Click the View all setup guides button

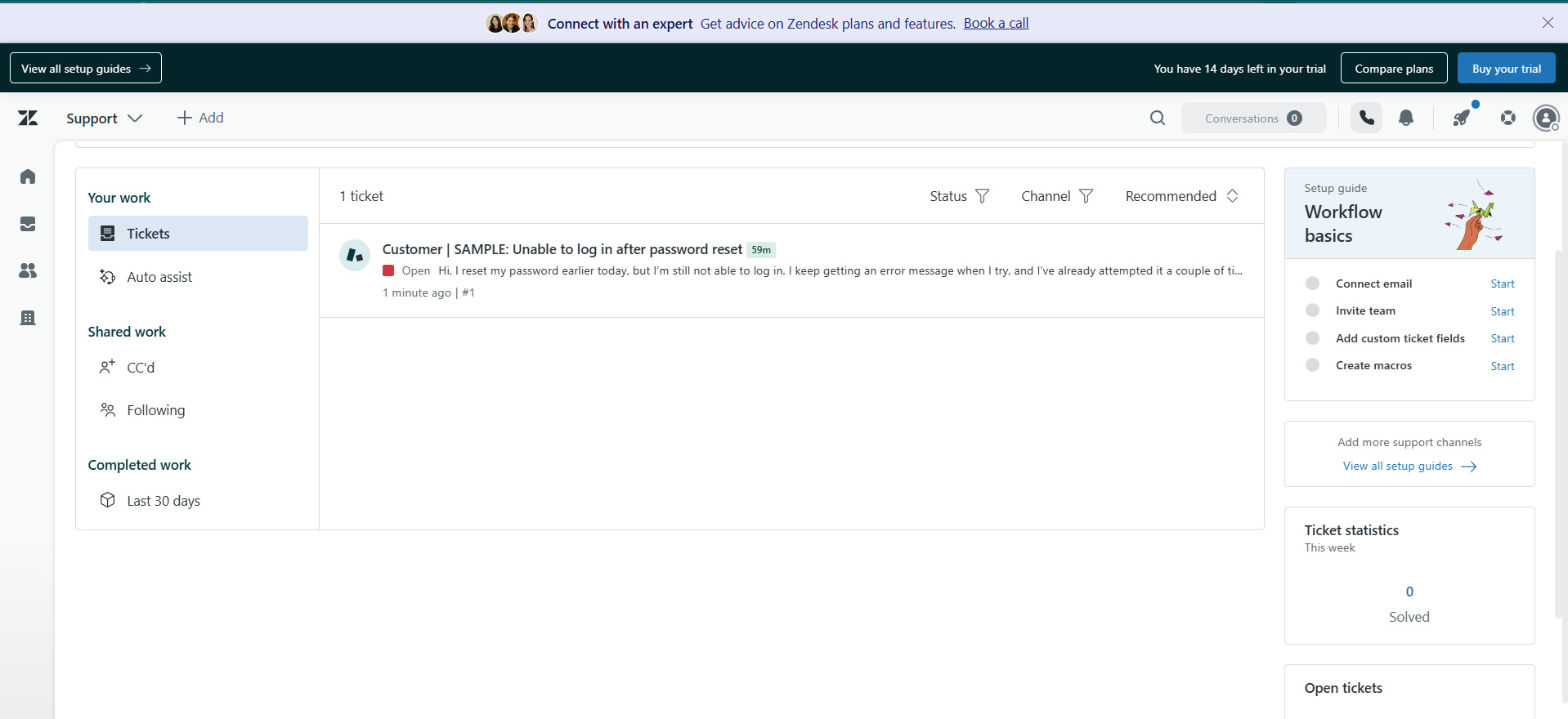pyautogui.click(x=86, y=69)
